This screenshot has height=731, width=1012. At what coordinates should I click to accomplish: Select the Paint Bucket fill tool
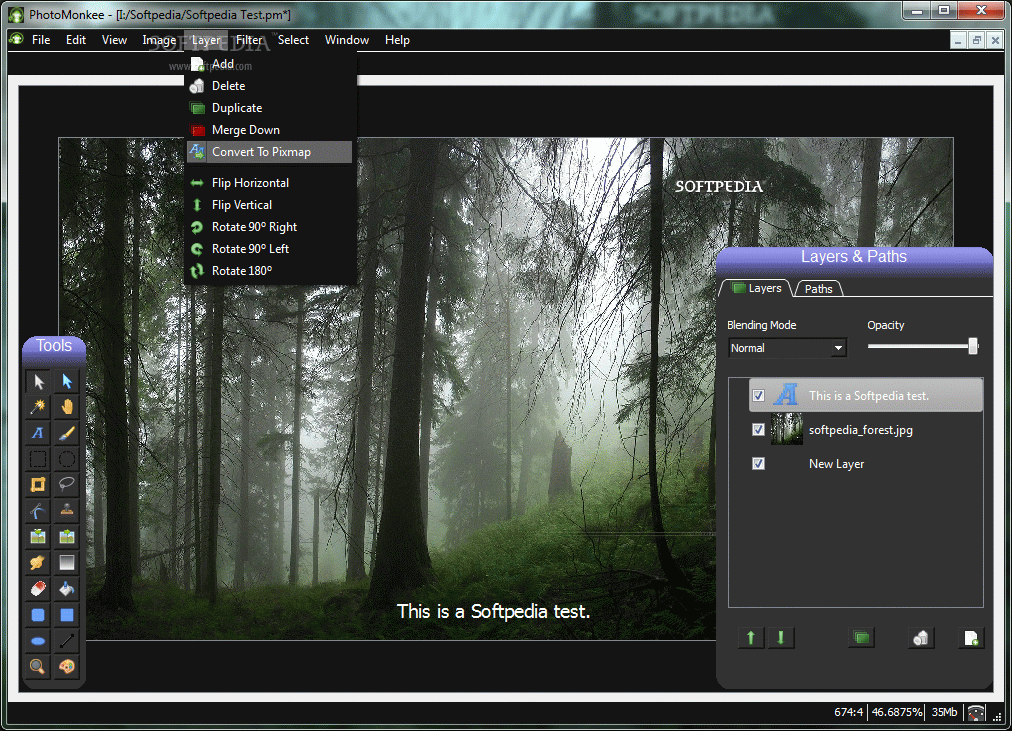(66, 588)
